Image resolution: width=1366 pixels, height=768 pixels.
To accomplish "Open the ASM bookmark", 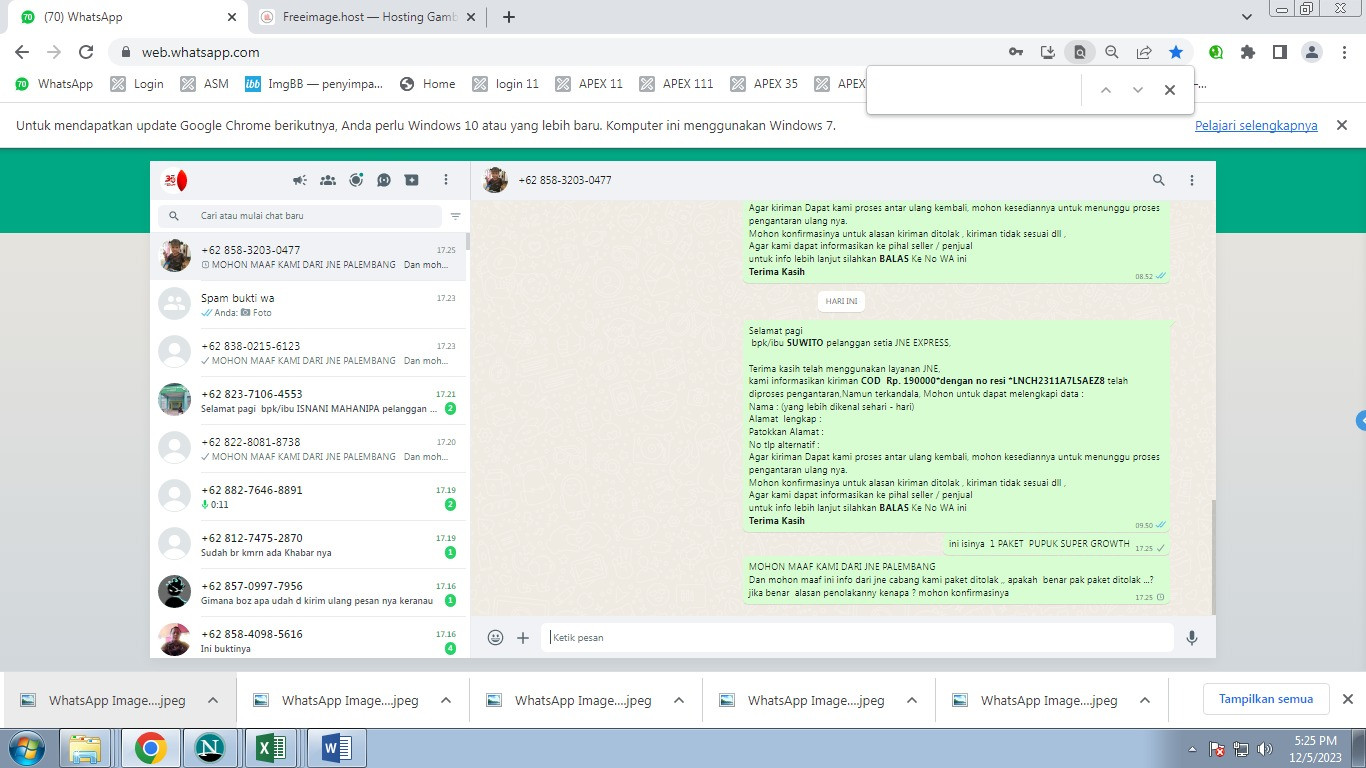I will point(205,84).
